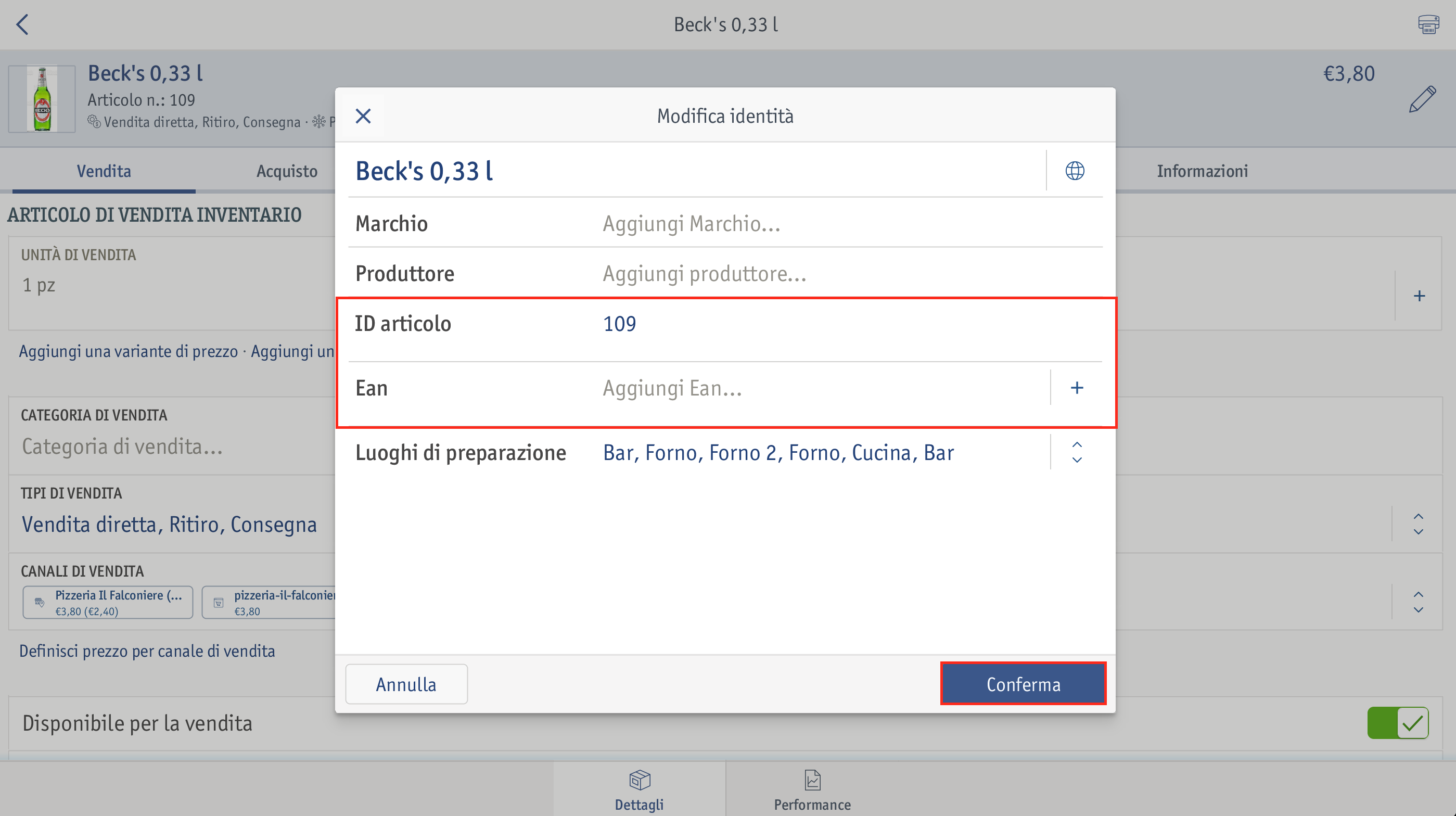Select the pizzeria-il-falconiere €3,80 channel chip
The image size is (1456, 816).
(x=269, y=603)
